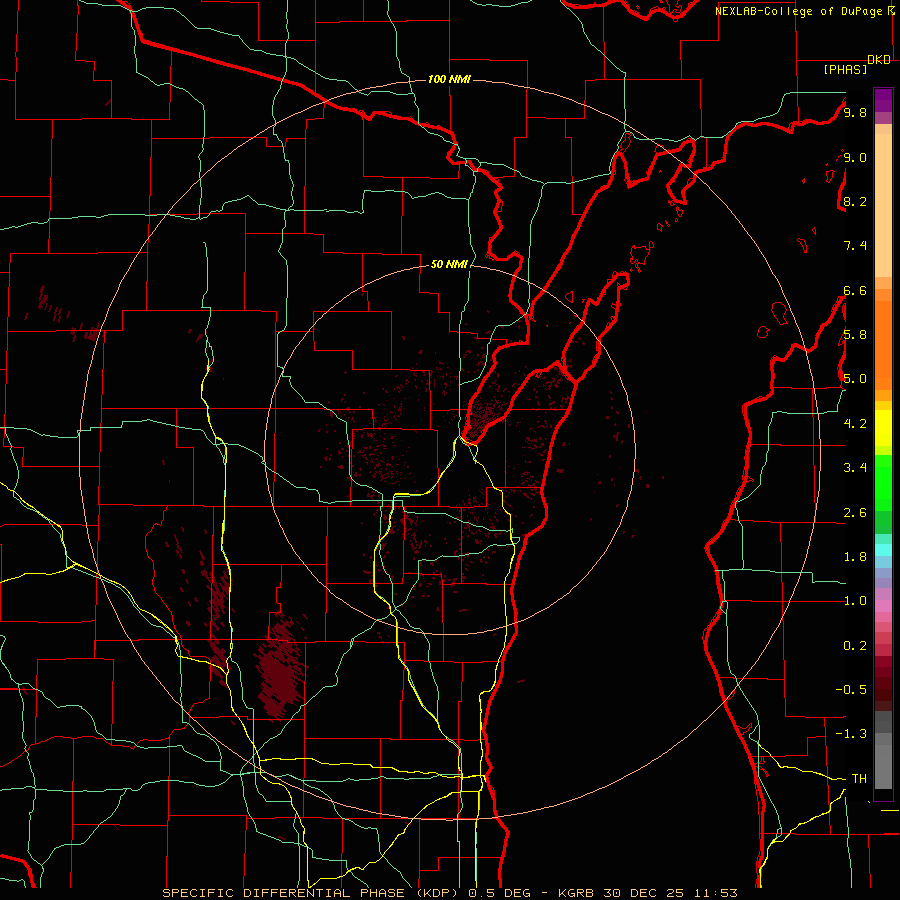Select the -0.5 legend value

[x=851, y=689]
